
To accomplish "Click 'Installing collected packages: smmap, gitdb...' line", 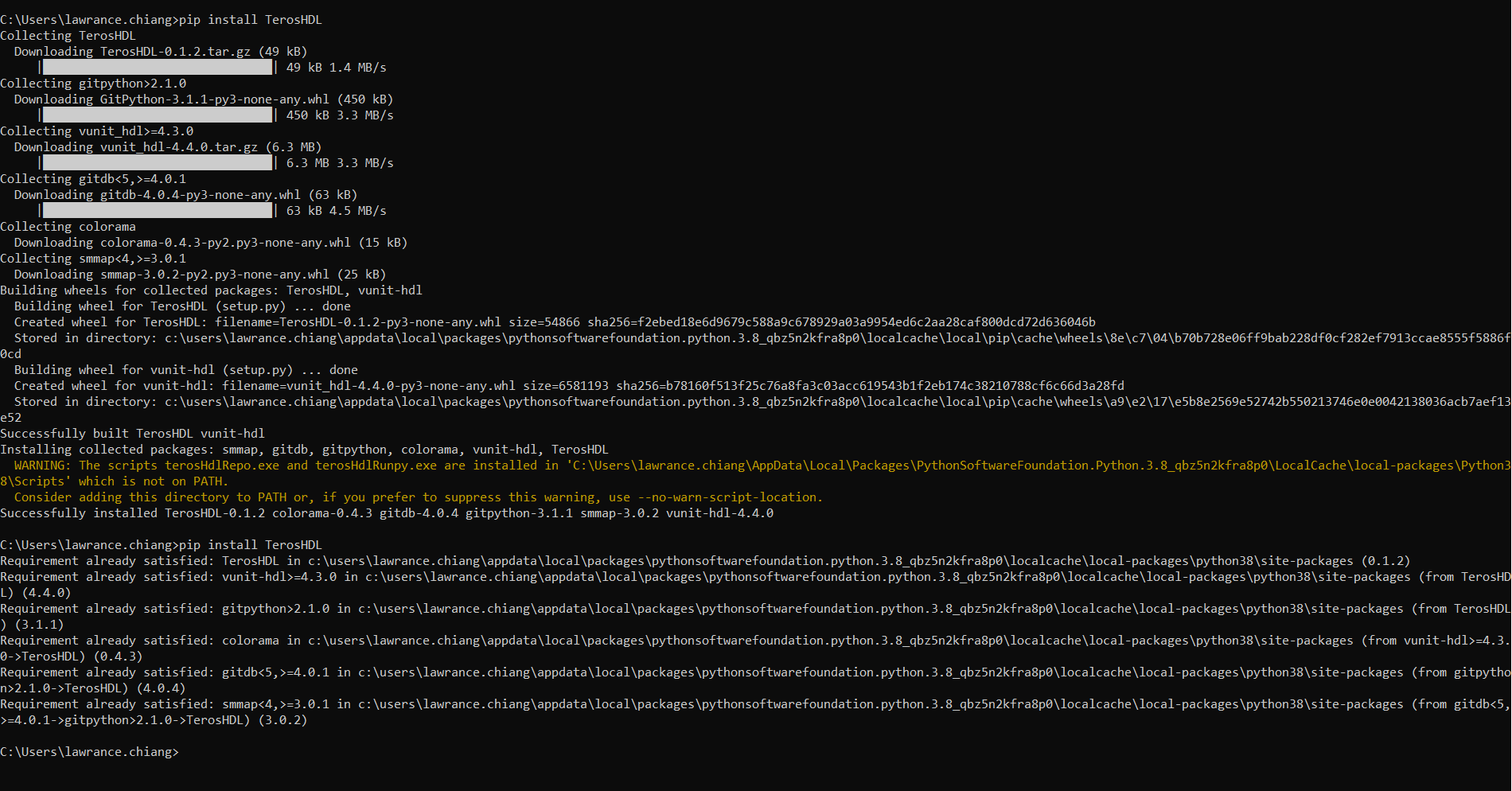I will coord(304,450).
